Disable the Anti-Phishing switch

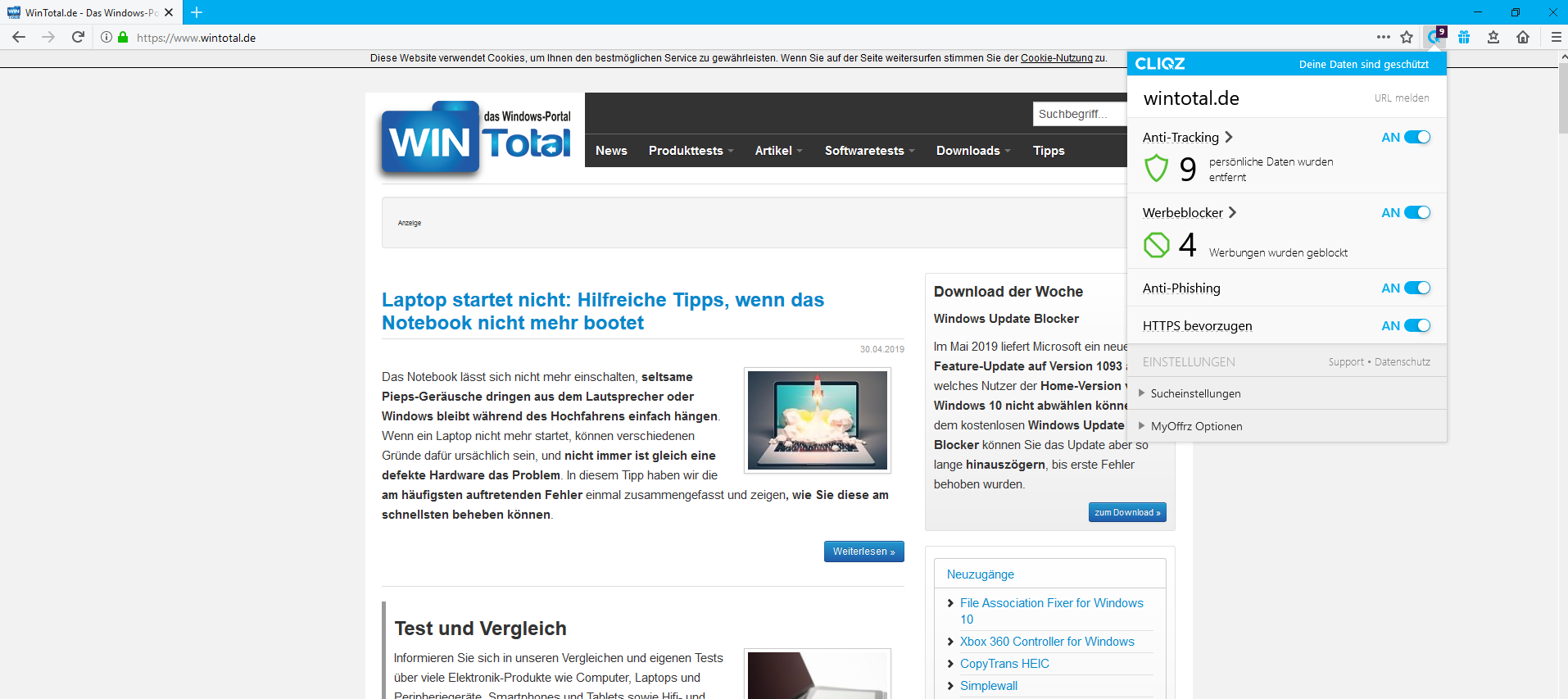pos(1417,288)
